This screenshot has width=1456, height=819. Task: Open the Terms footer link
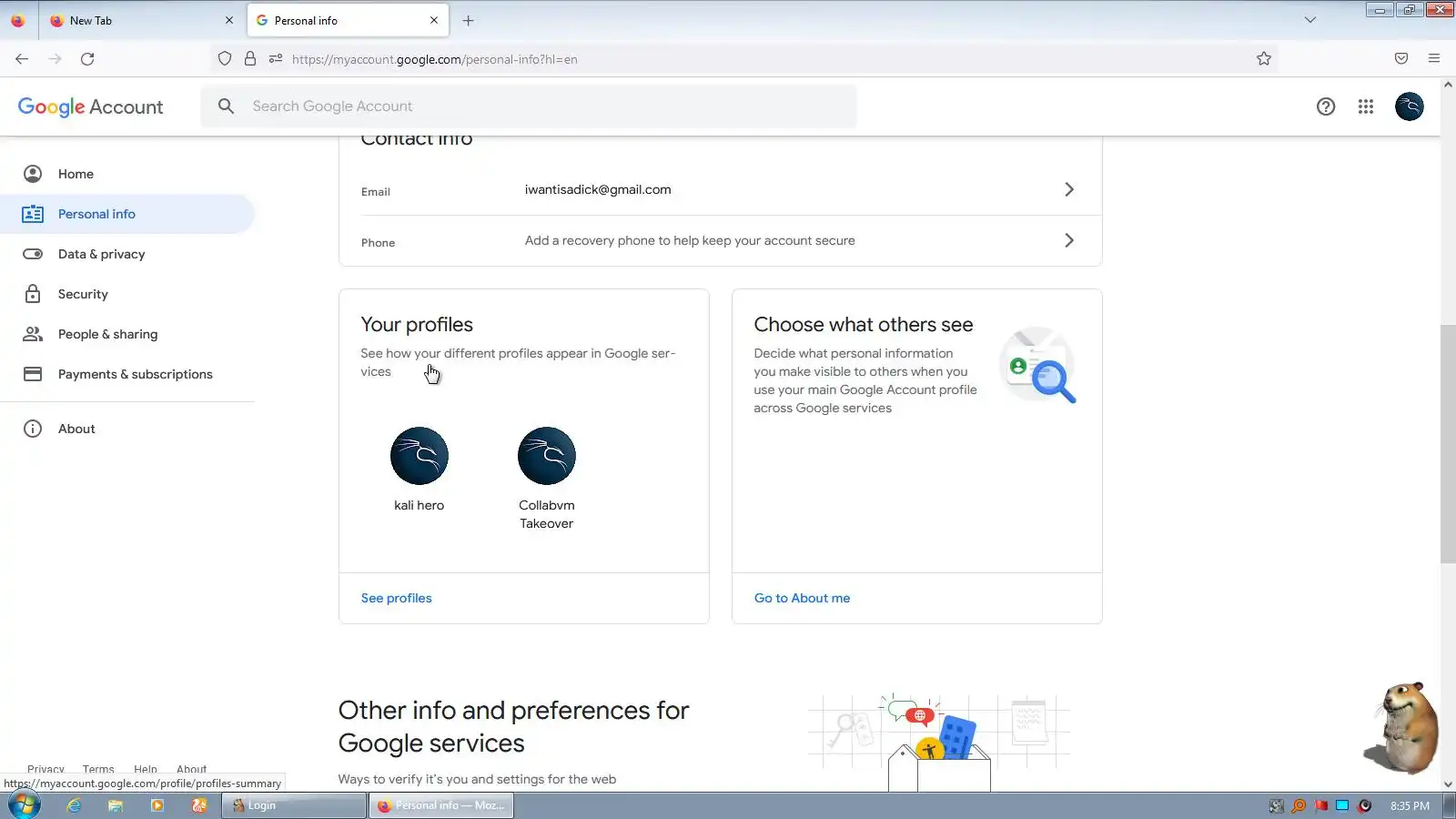pyautogui.click(x=98, y=770)
